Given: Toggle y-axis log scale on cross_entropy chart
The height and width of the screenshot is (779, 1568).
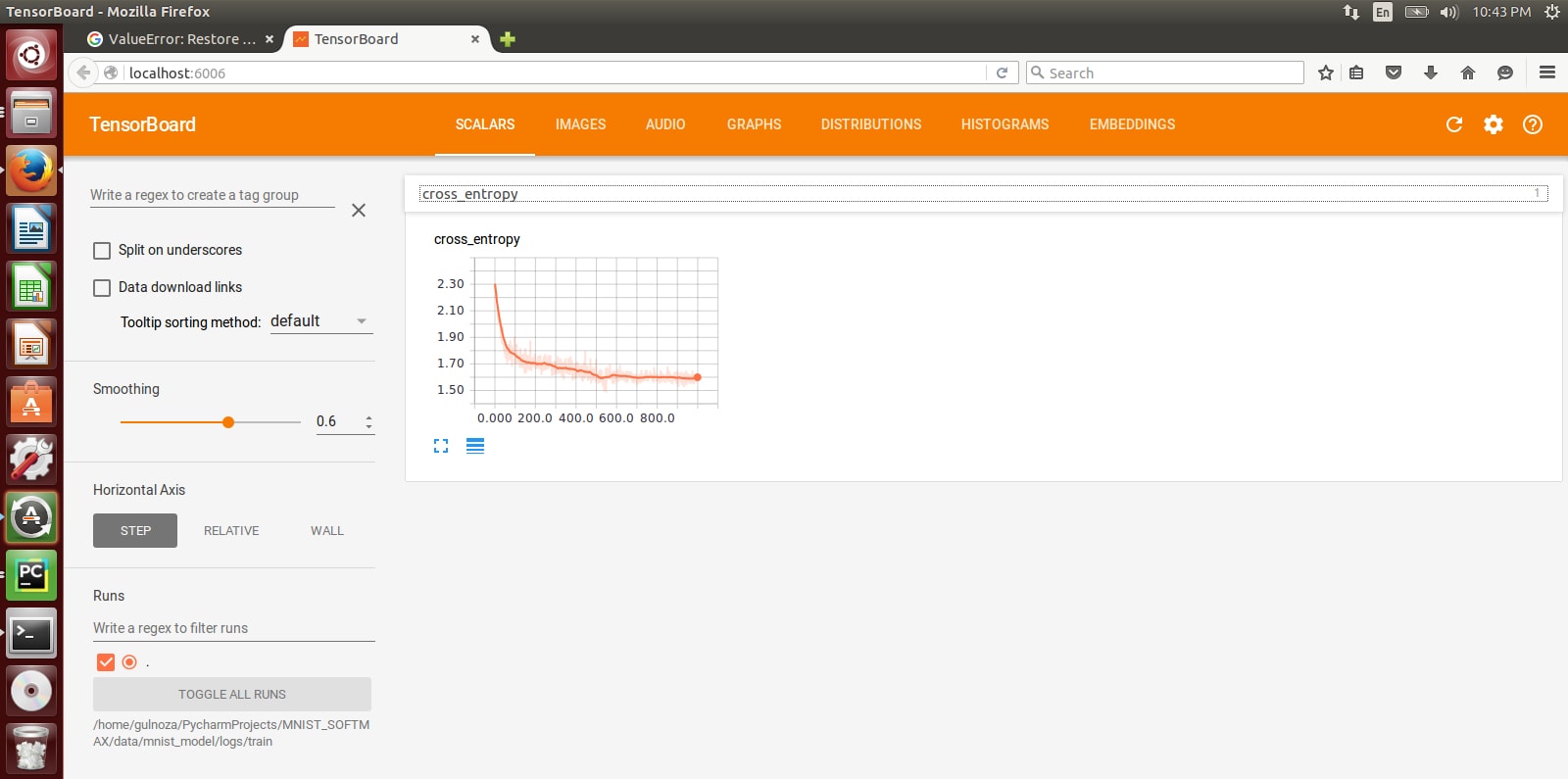Looking at the screenshot, I should click(475, 446).
